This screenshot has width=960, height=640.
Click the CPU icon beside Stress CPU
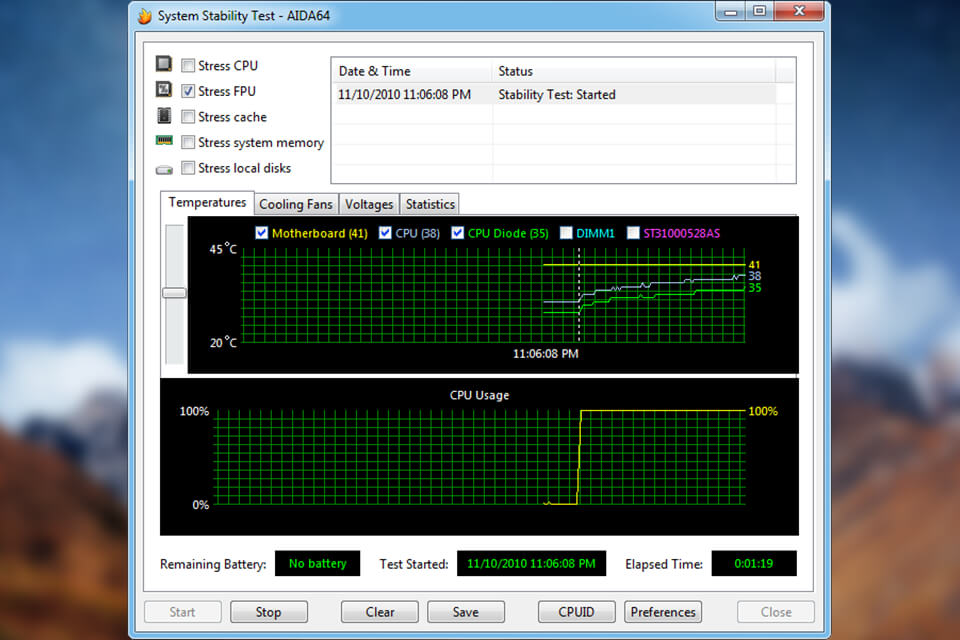click(164, 64)
